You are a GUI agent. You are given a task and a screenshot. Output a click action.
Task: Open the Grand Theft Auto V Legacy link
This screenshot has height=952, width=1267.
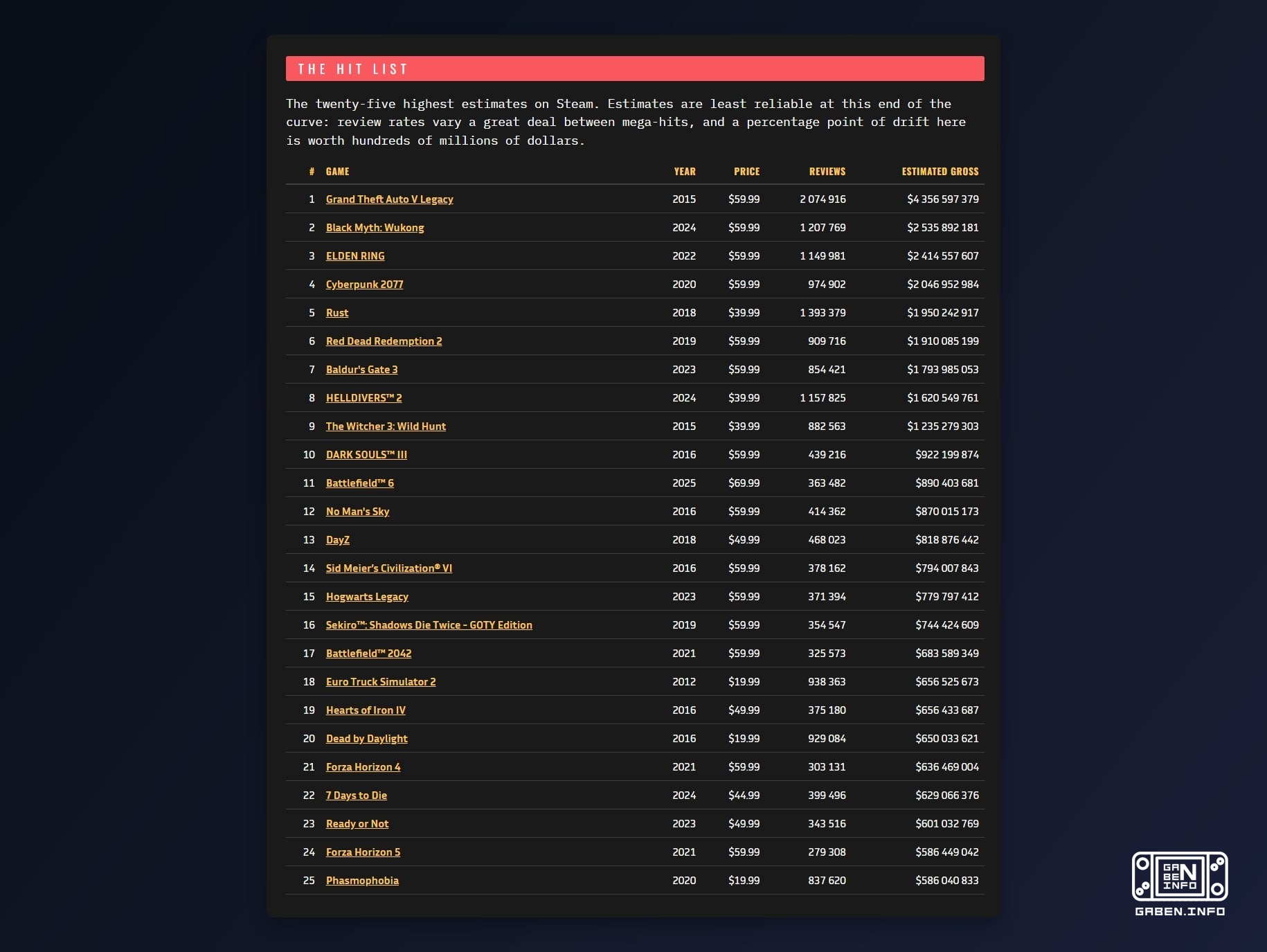point(389,199)
